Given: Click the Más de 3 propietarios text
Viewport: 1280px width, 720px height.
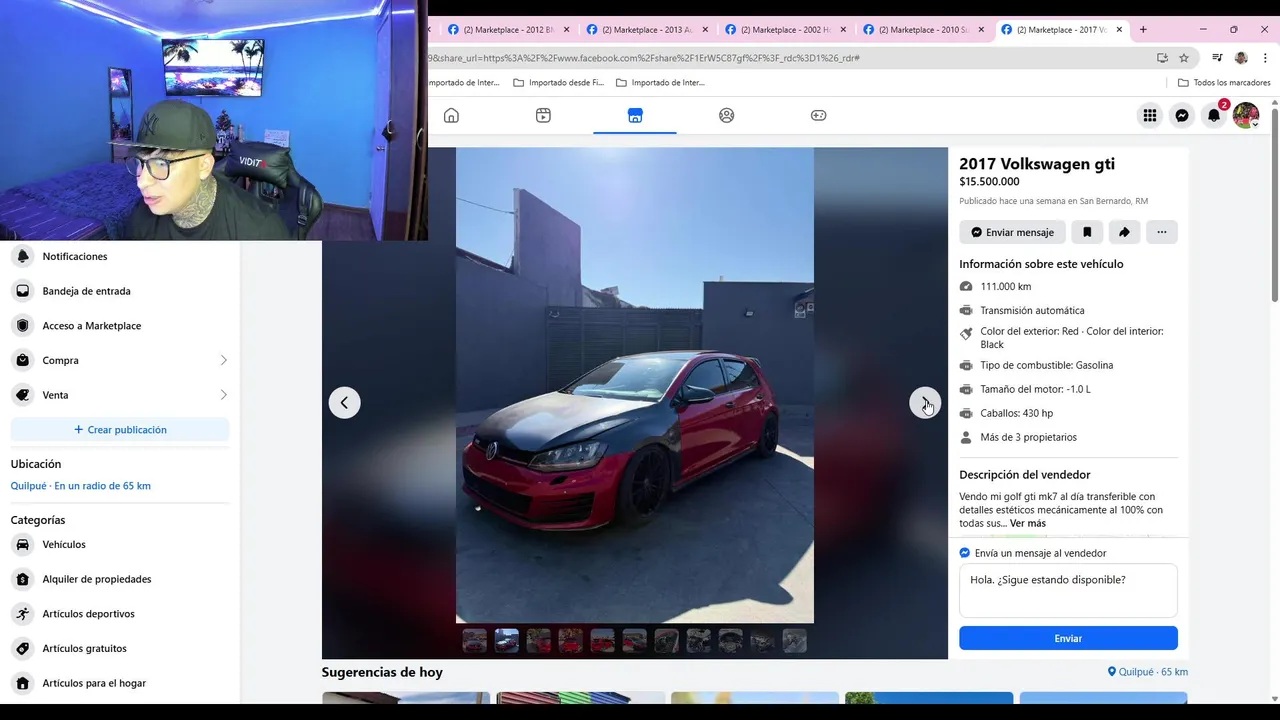Looking at the screenshot, I should click(x=1028, y=437).
